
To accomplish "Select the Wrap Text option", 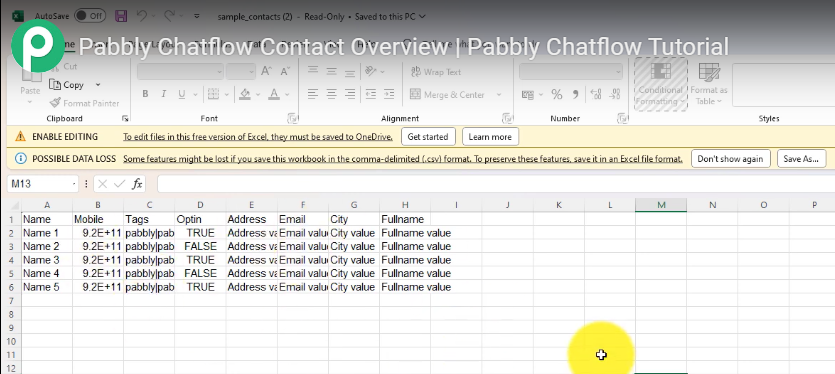I will click(436, 72).
